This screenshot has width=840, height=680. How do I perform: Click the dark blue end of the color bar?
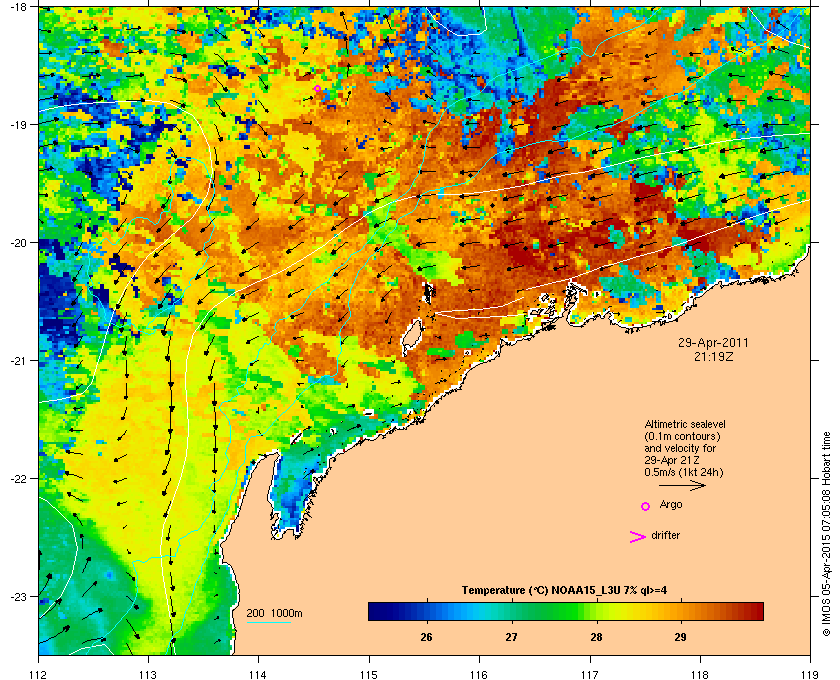[376, 611]
